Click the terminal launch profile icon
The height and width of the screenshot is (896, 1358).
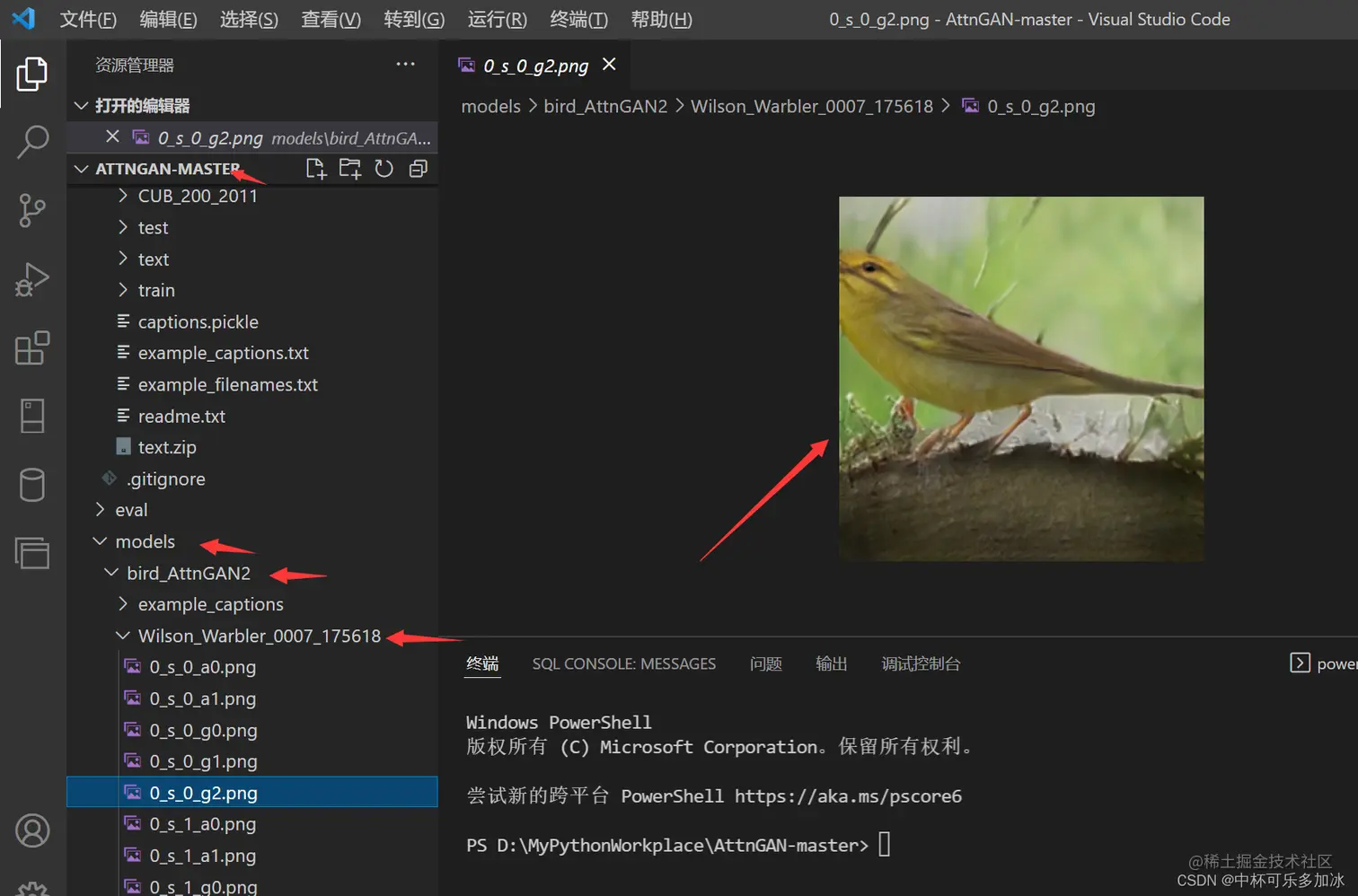pos(1300,663)
